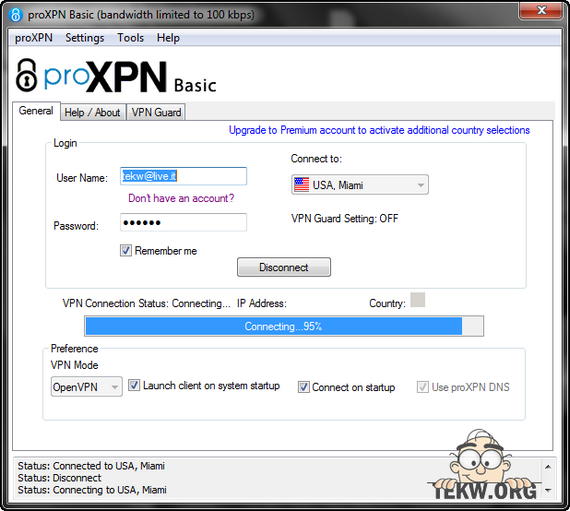Switch to the Help / About tab
The width and height of the screenshot is (570, 511).
pyautogui.click(x=92, y=112)
